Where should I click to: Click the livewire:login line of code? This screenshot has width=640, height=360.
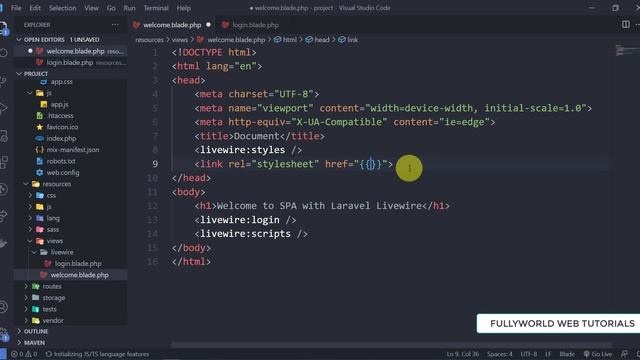point(245,220)
